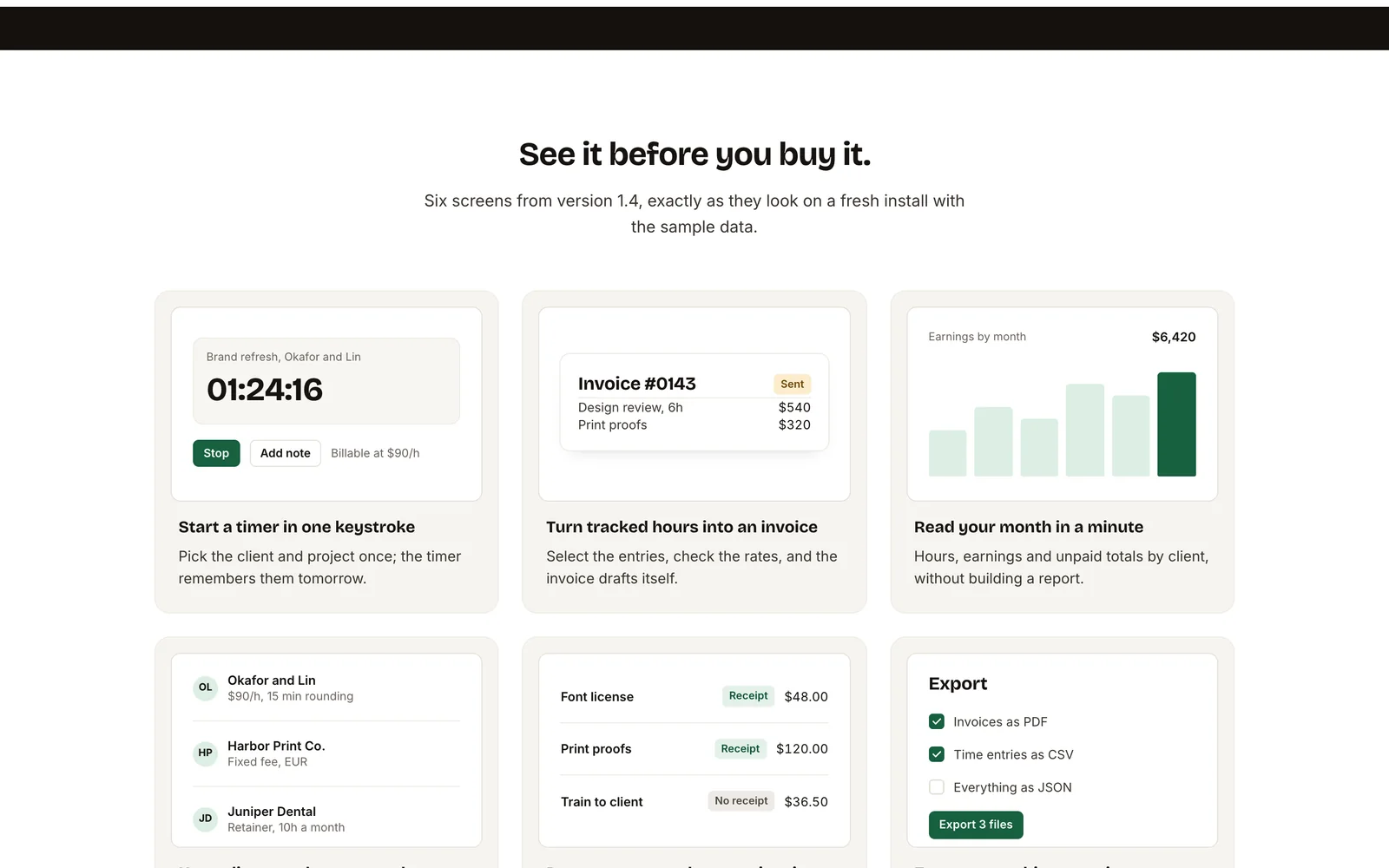Click the Sent badge on Invoice #0143
Screen dimensions: 1389x868
pos(792,384)
